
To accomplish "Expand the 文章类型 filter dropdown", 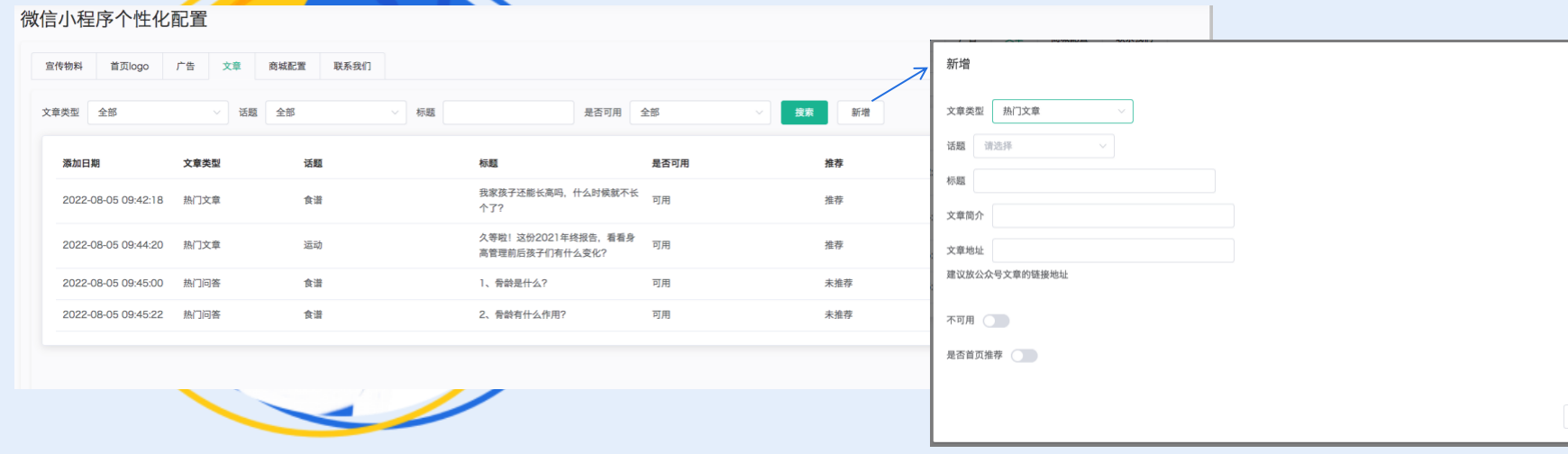I will [x=158, y=113].
